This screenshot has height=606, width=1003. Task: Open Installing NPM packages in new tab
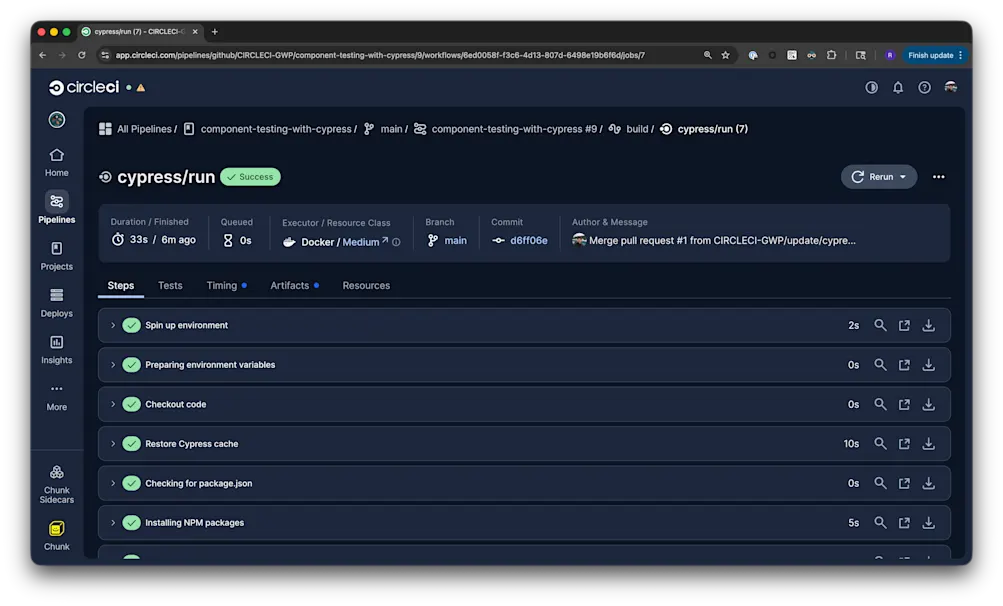coord(904,523)
